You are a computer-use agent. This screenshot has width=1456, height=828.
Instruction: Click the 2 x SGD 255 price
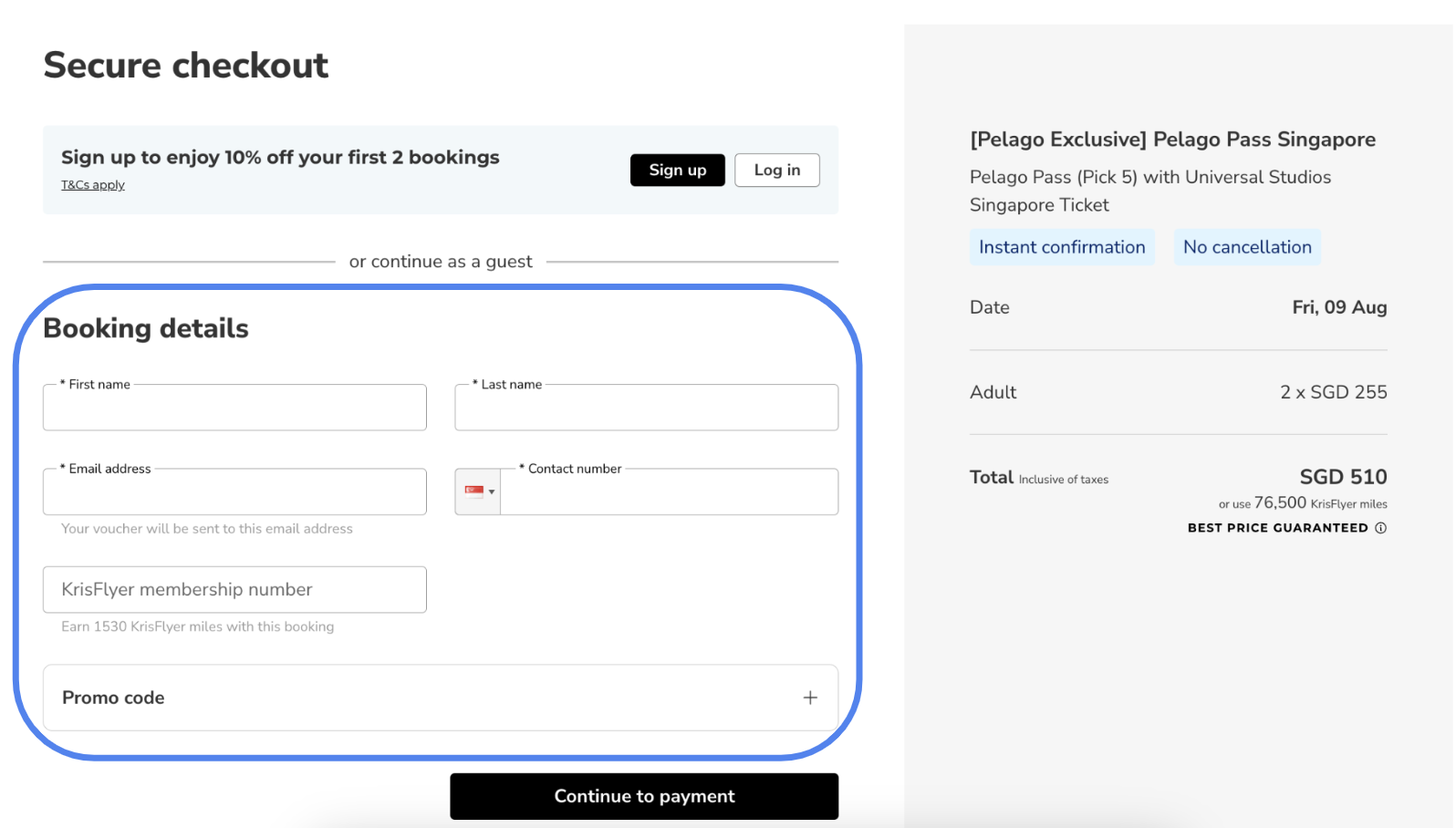1333,392
